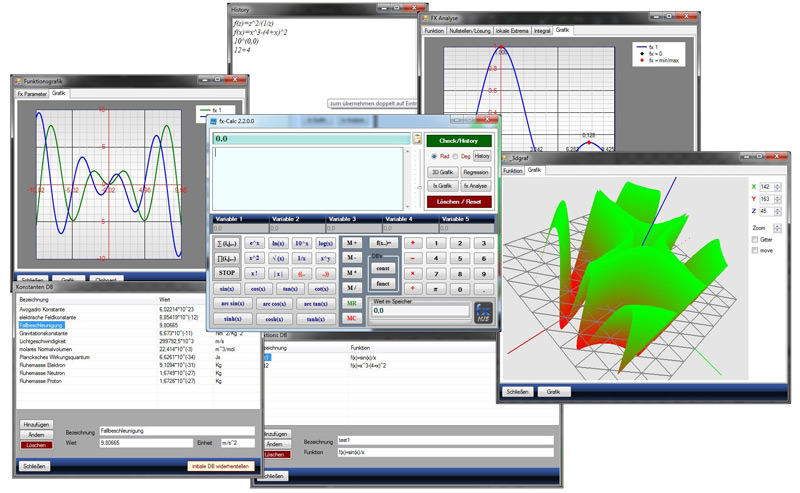Enable the Gitter checkbox in 3dgraf
Screen dimensions: 800x493
click(753, 239)
